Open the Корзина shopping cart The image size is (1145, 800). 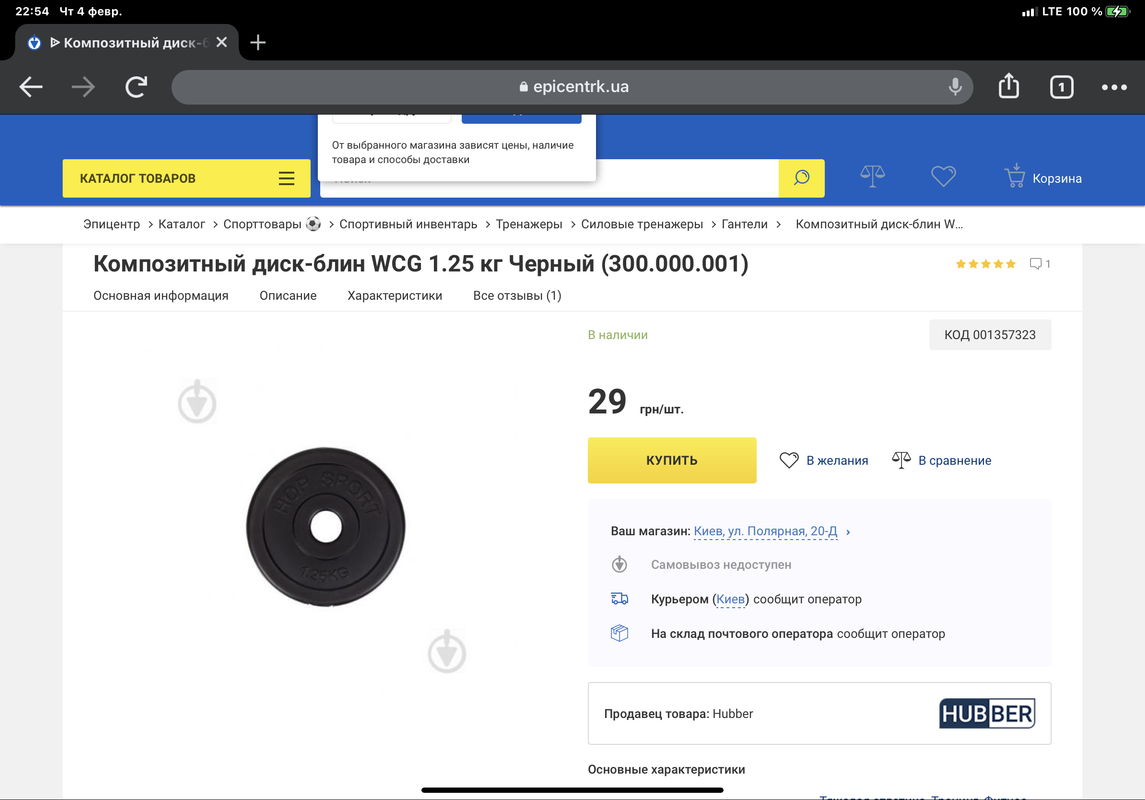1043,177
